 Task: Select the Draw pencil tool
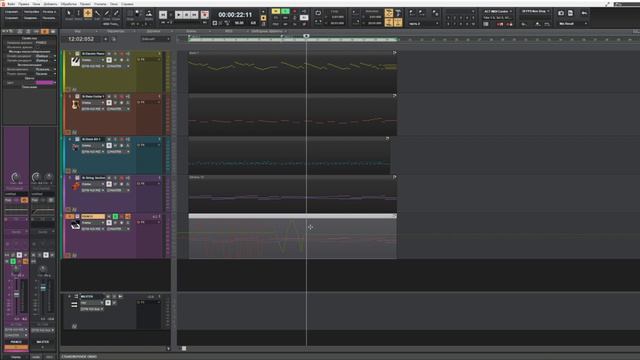107,13
